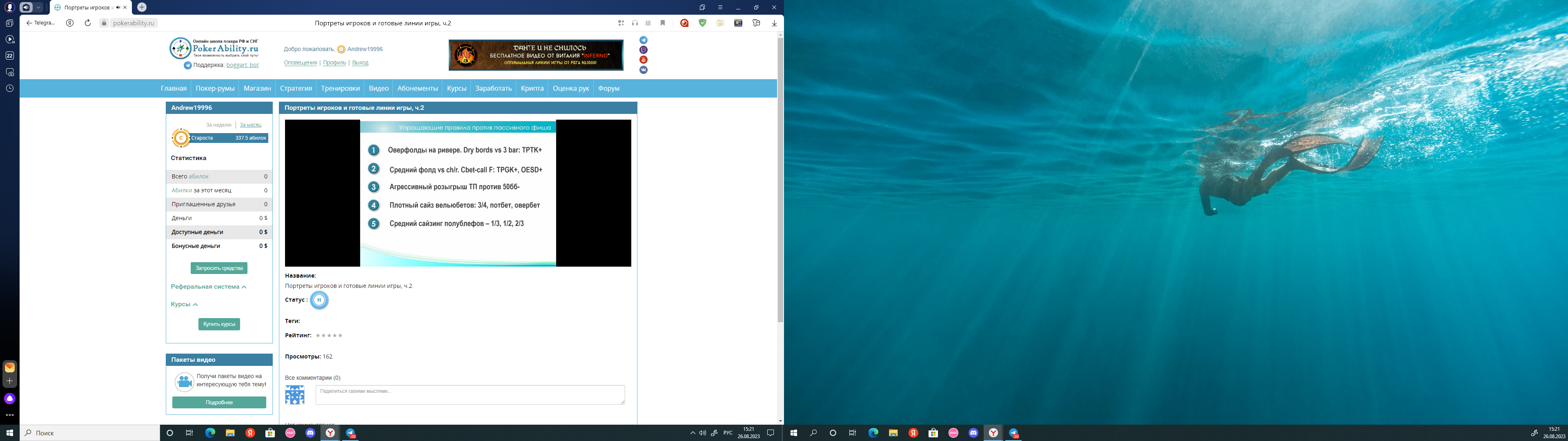1568x441 pixels.
Task: Launch the purple Alice assistant icon
Action: [10, 399]
